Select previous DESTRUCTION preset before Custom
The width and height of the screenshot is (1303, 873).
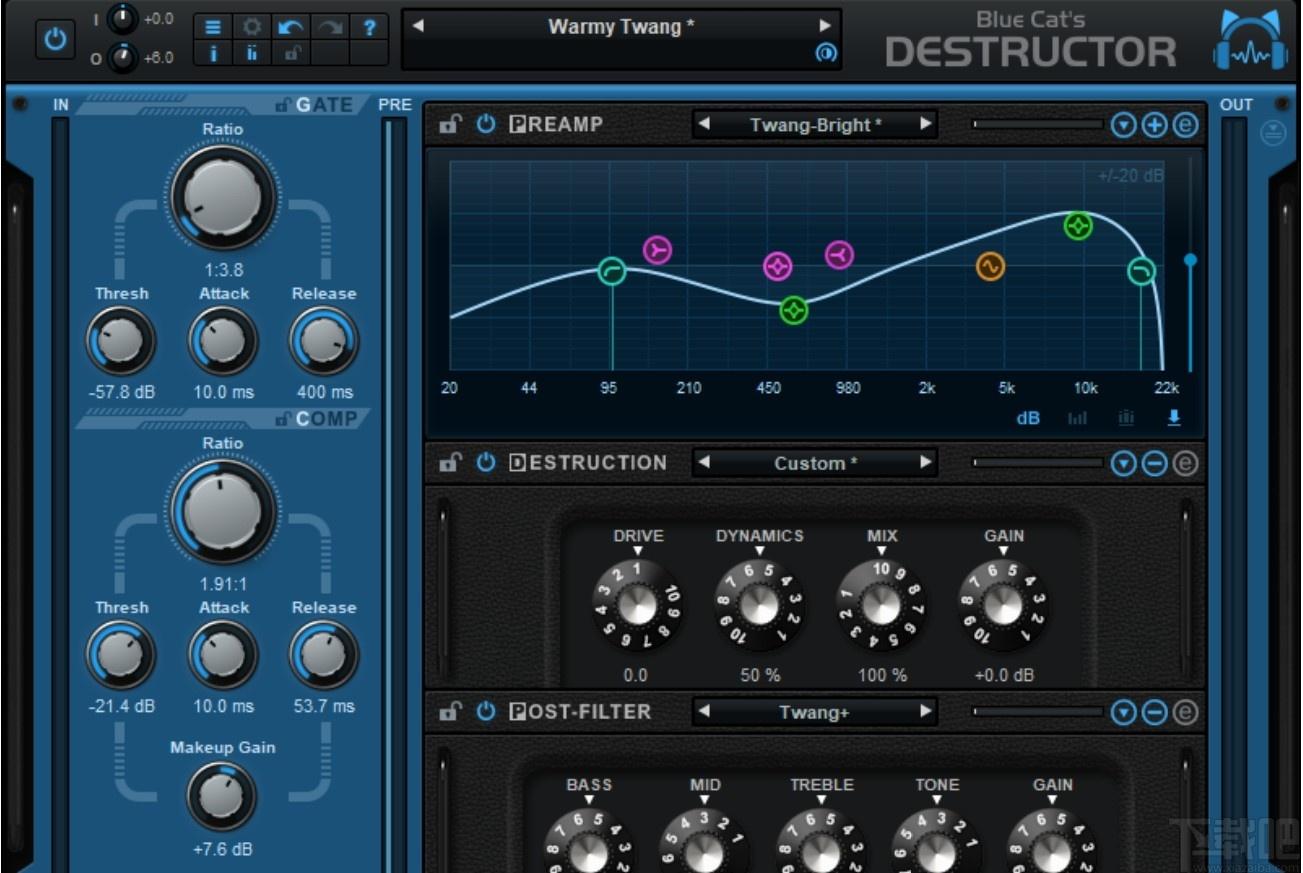[x=704, y=463]
